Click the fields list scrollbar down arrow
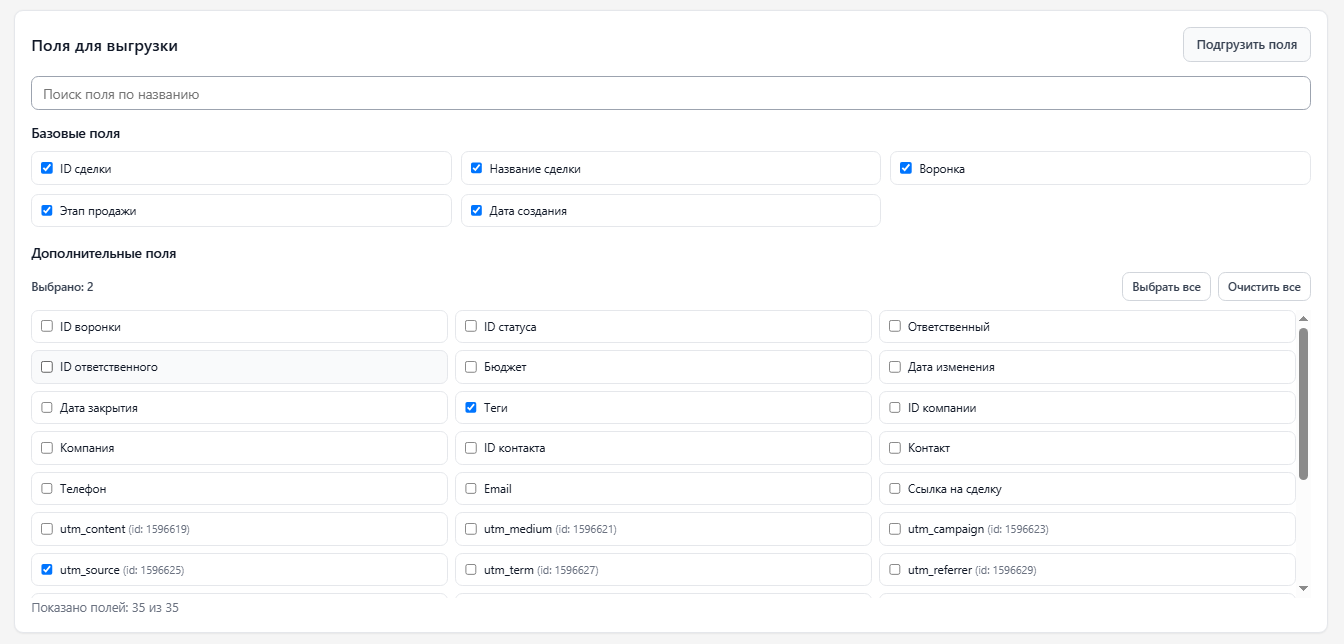This screenshot has height=644, width=1344. pos(1303,588)
